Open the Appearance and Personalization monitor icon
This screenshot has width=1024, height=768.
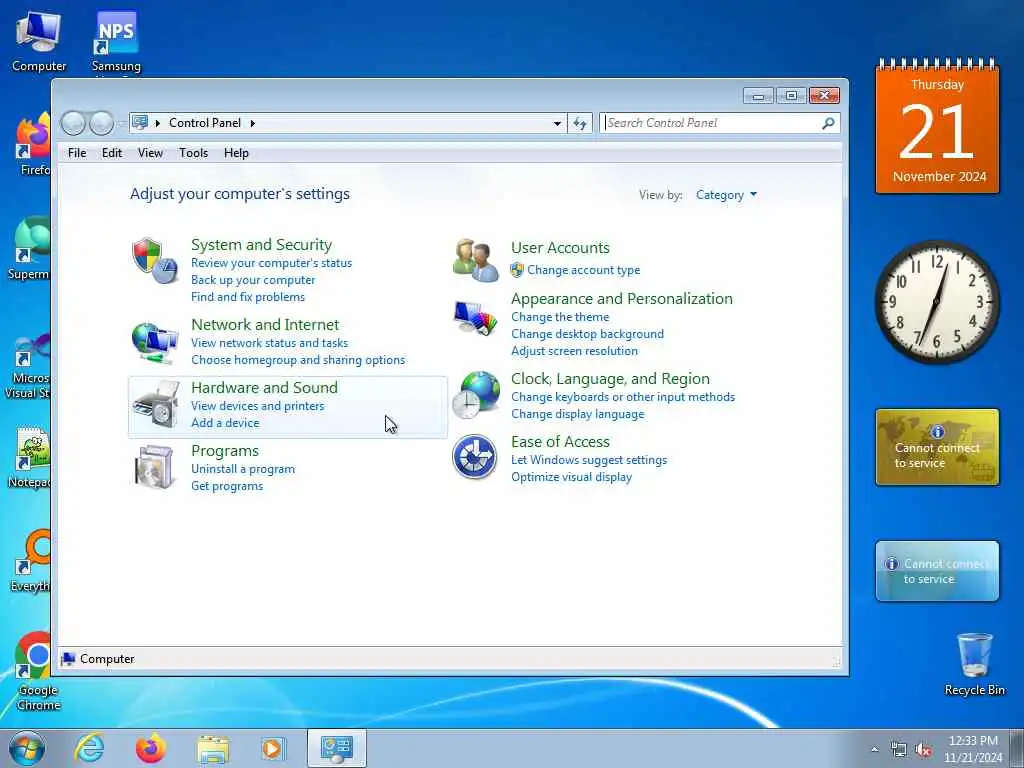475,318
